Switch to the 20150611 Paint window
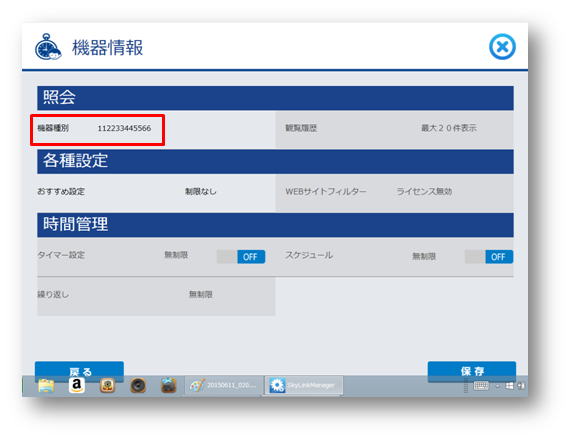This screenshot has width=570, height=439. pyautogui.click(x=223, y=386)
